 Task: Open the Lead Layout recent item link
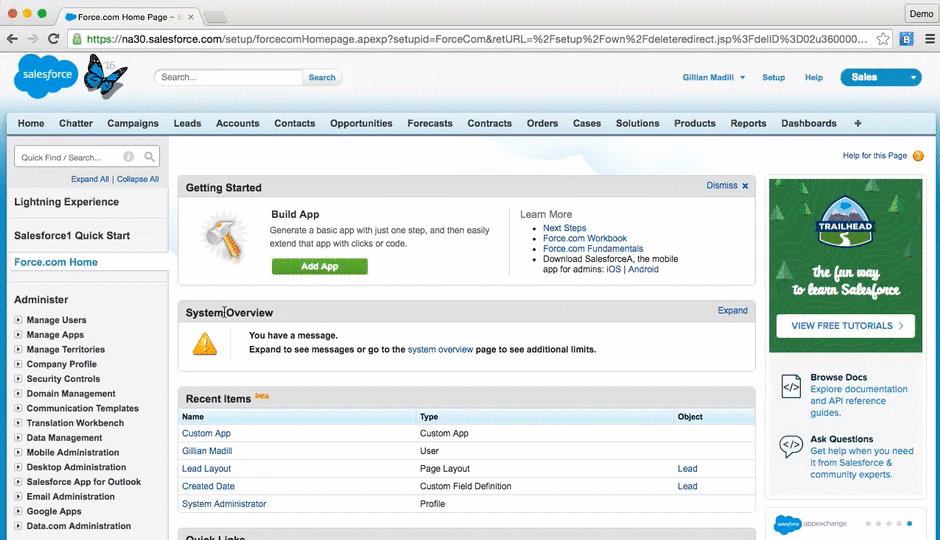tap(206, 469)
